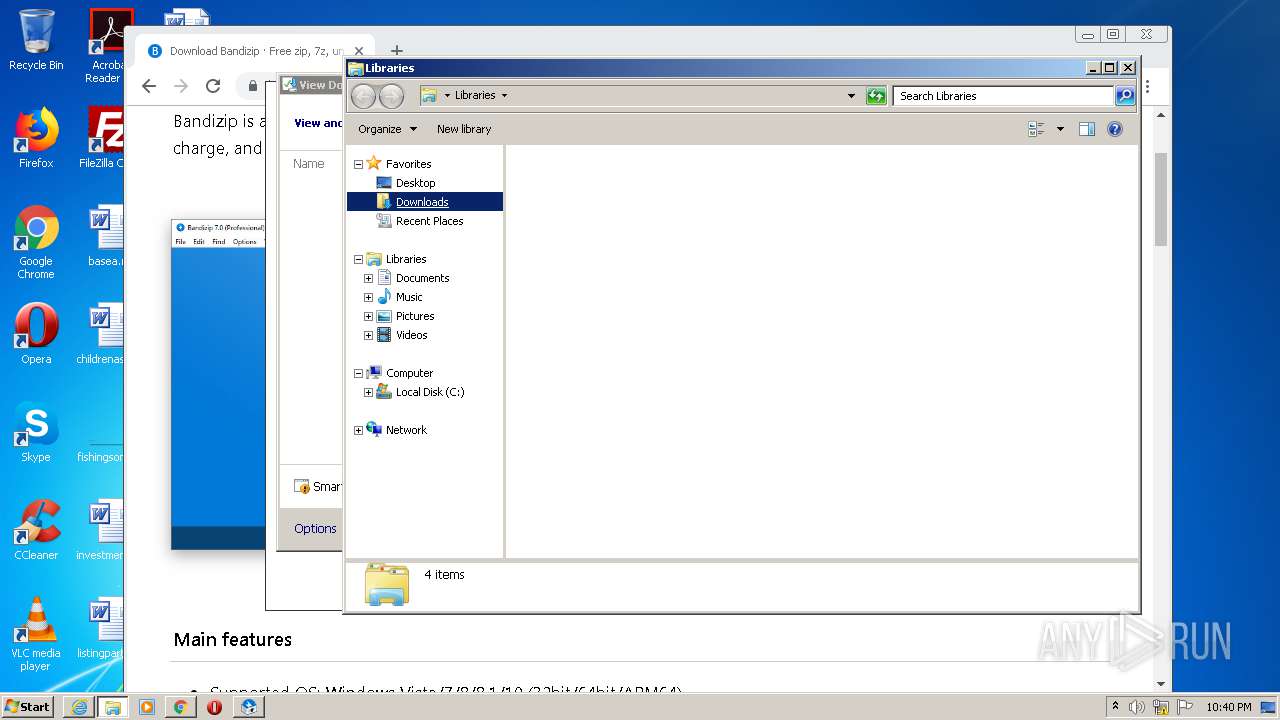Open the Google Chrome desktop shortcut

pos(36,242)
